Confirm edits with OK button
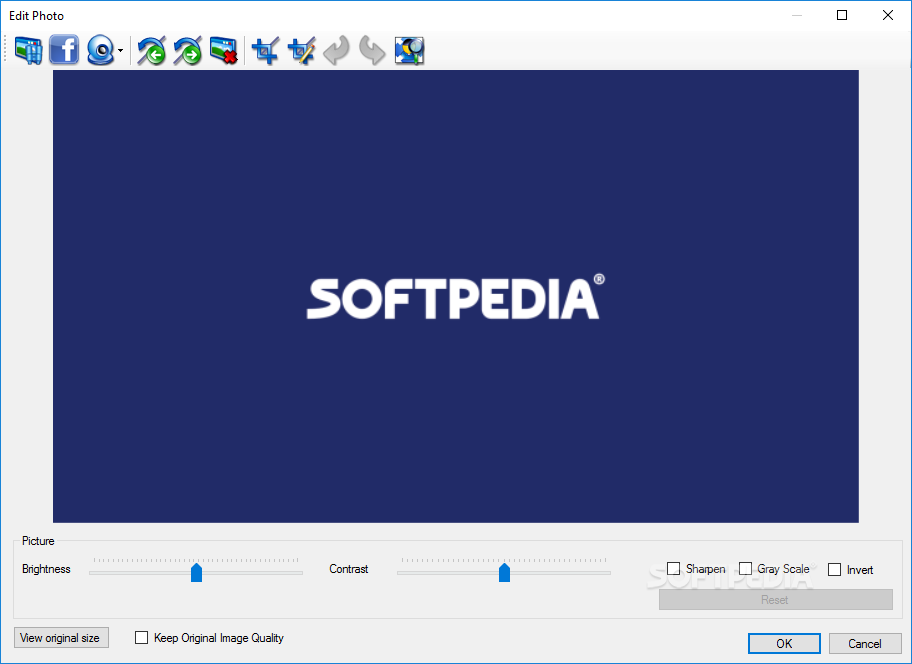The width and height of the screenshot is (912, 664). 784,644
